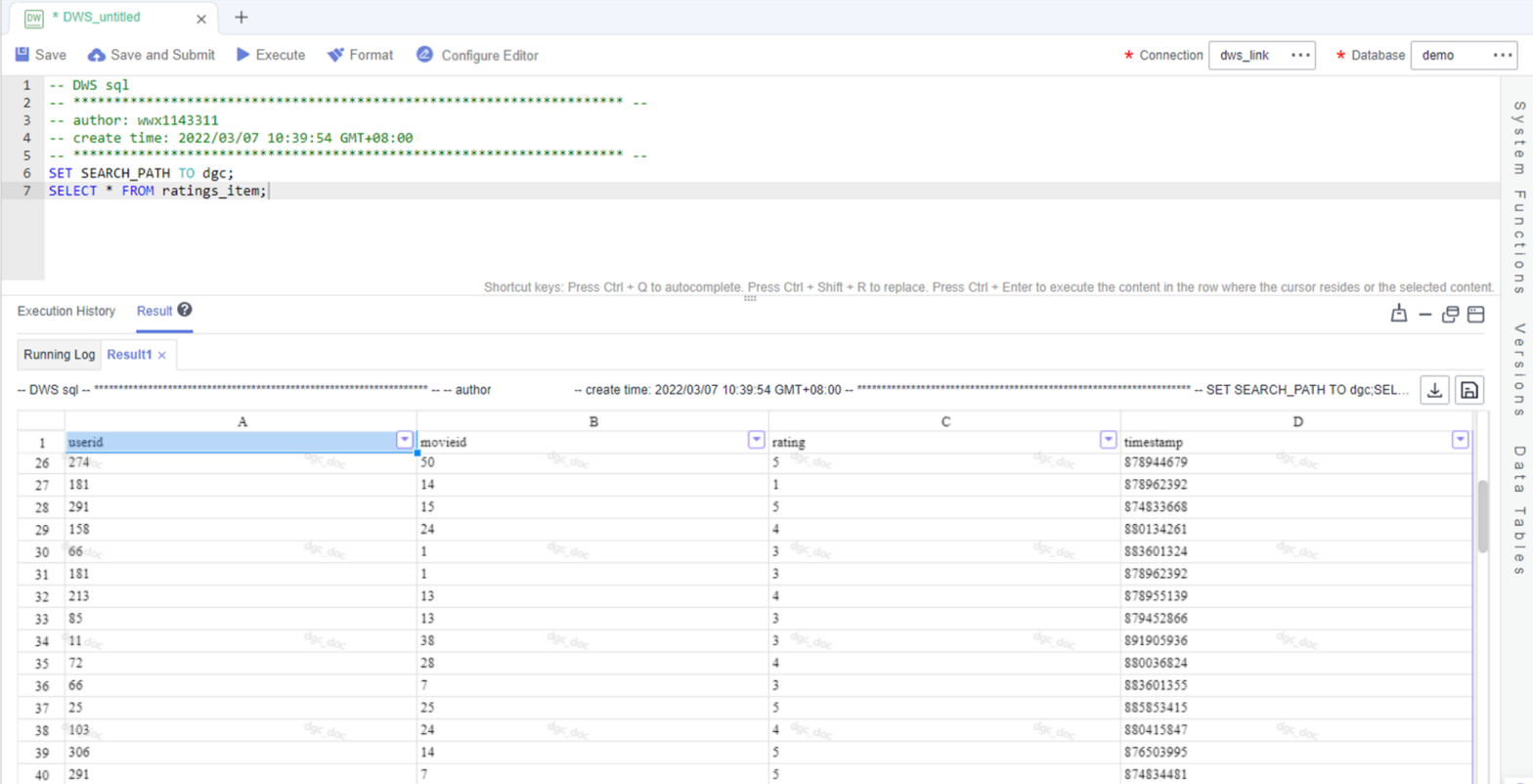Click timestamp cell 879452866
Screen dimensions: 1533x784
1297,618
